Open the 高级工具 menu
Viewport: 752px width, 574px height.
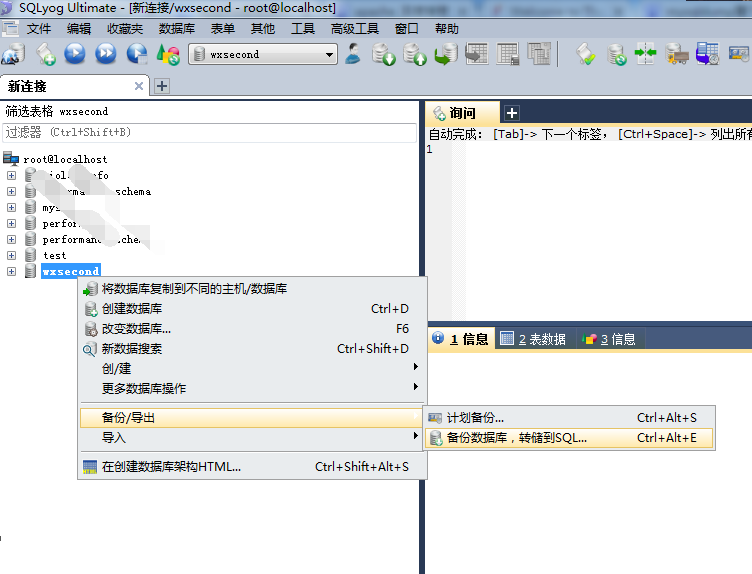click(354, 29)
